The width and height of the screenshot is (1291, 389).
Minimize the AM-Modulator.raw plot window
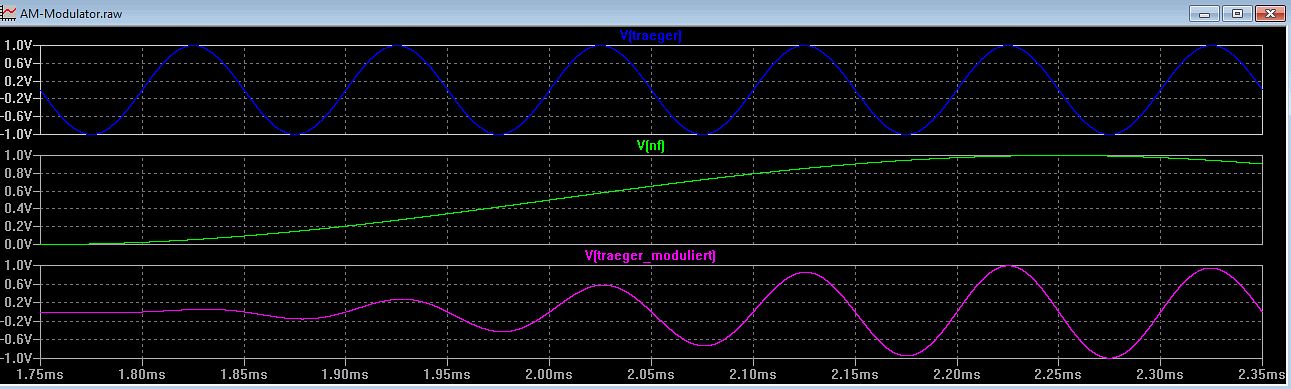pos(1205,13)
